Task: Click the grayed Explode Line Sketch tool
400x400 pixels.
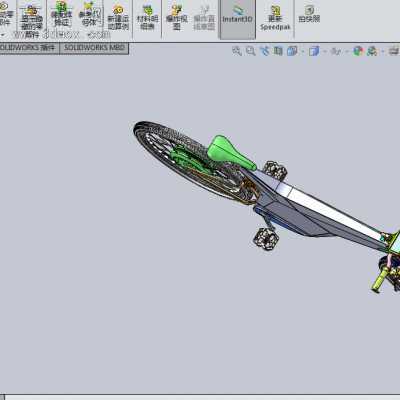Action: point(204,18)
